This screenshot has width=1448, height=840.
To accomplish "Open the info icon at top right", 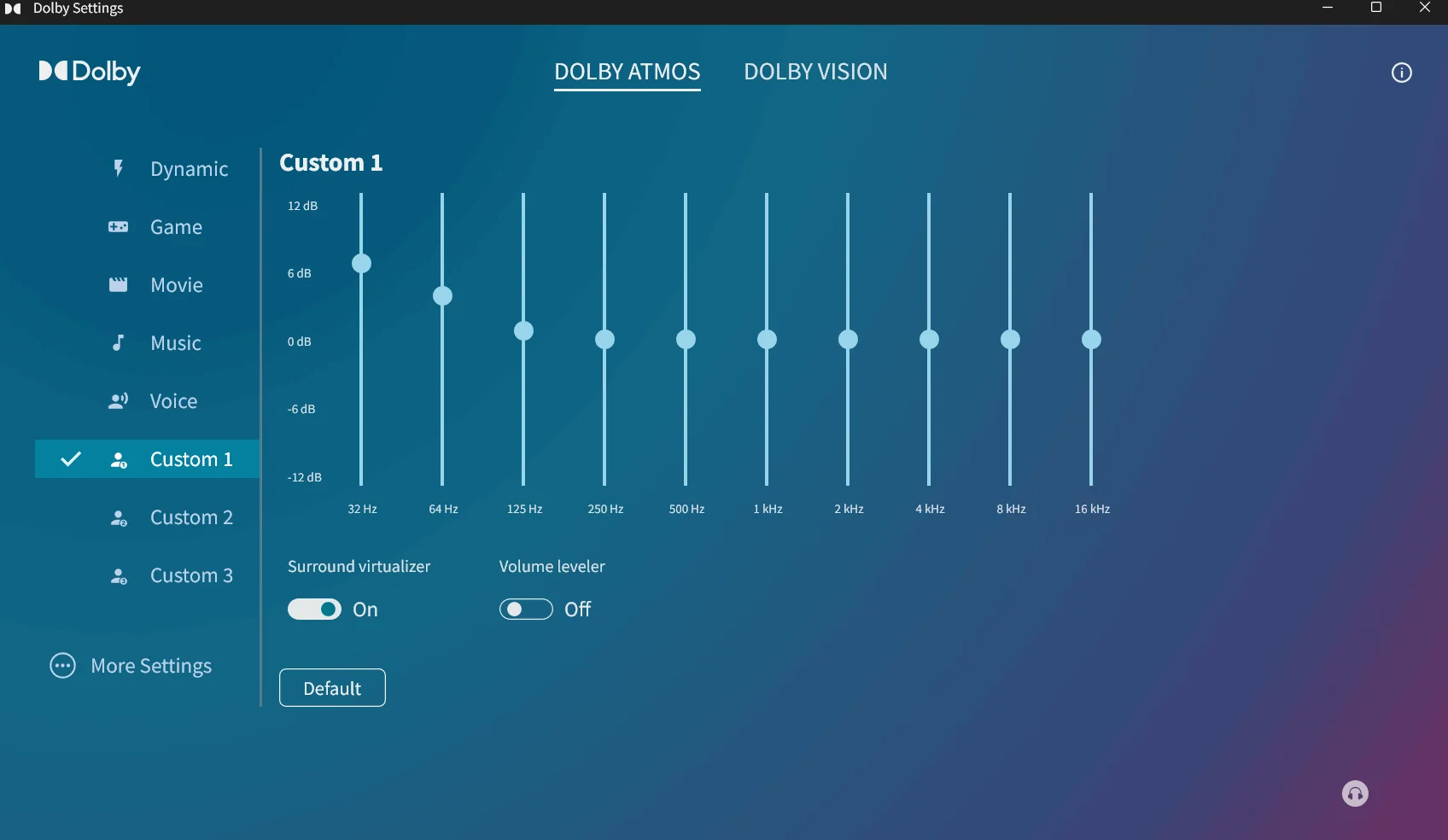I will click(1402, 73).
